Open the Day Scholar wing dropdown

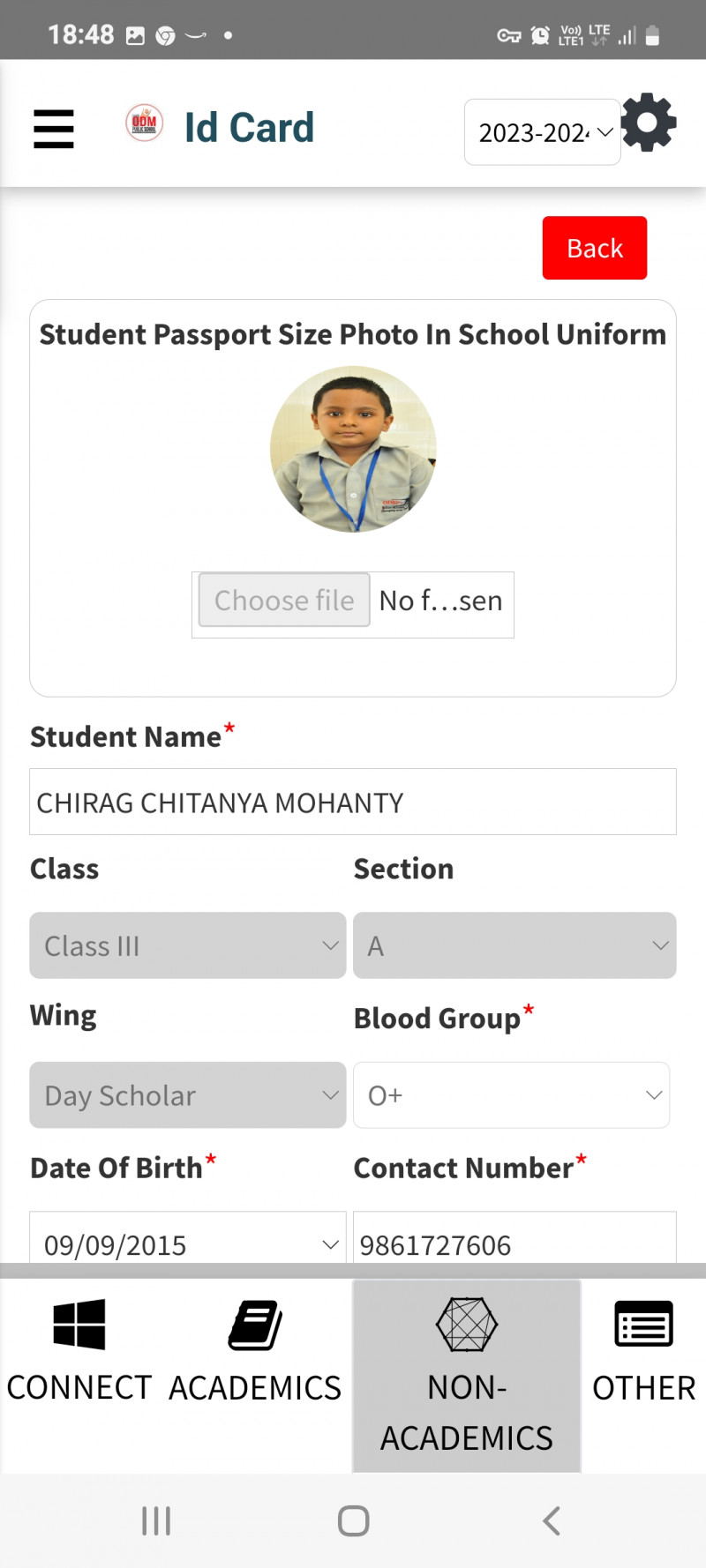click(188, 1095)
